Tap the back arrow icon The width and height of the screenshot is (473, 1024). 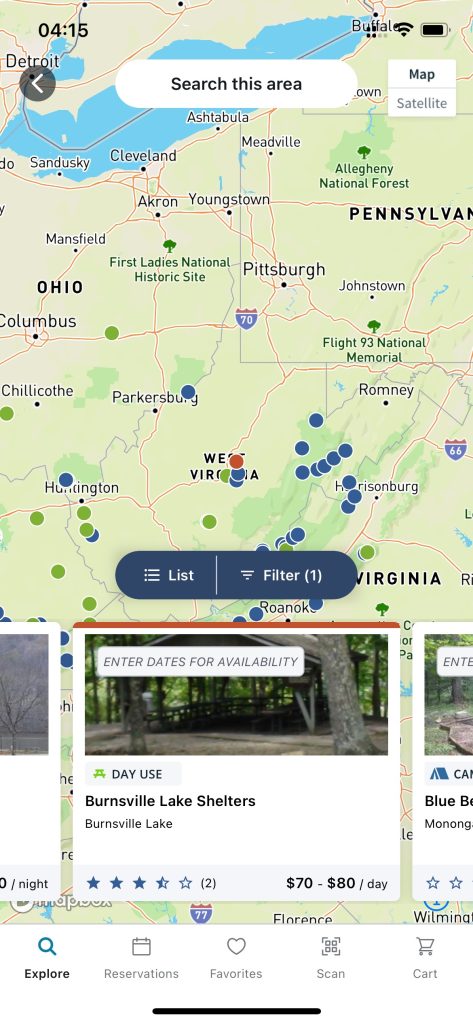(x=37, y=84)
